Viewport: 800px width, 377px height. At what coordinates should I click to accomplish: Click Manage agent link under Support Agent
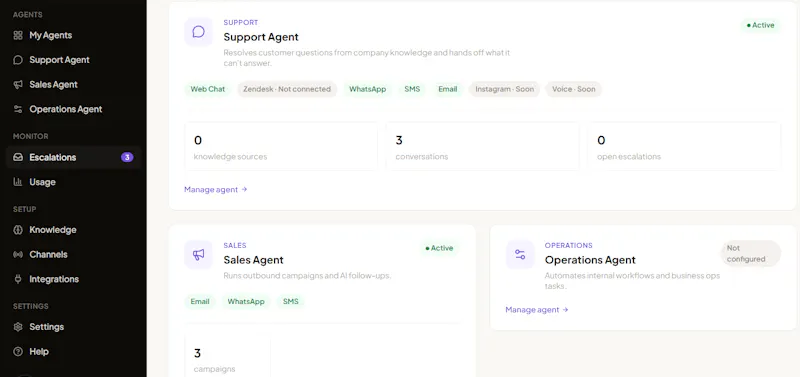(216, 189)
